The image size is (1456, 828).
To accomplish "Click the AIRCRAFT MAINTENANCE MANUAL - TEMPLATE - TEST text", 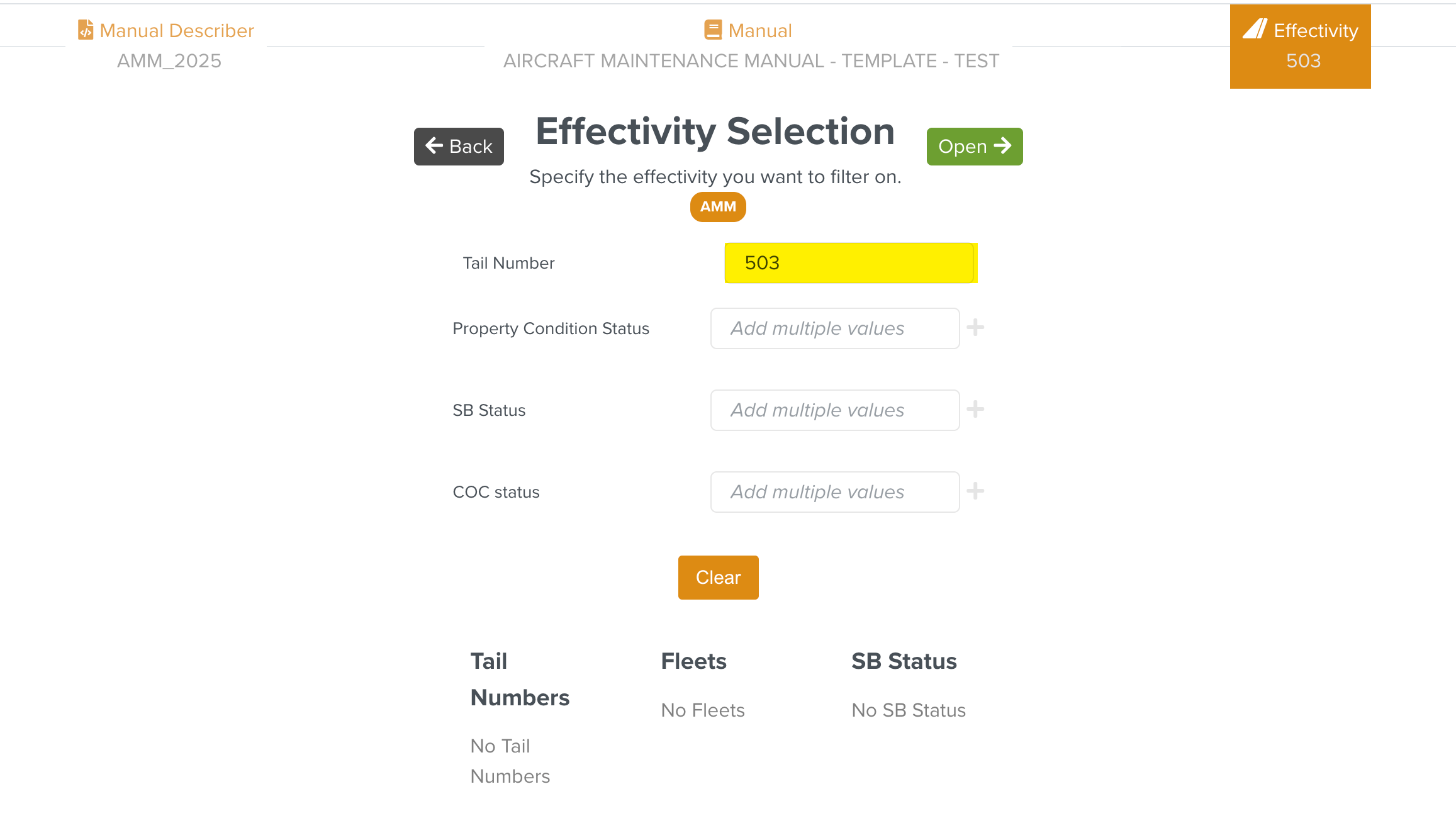I will [751, 61].
